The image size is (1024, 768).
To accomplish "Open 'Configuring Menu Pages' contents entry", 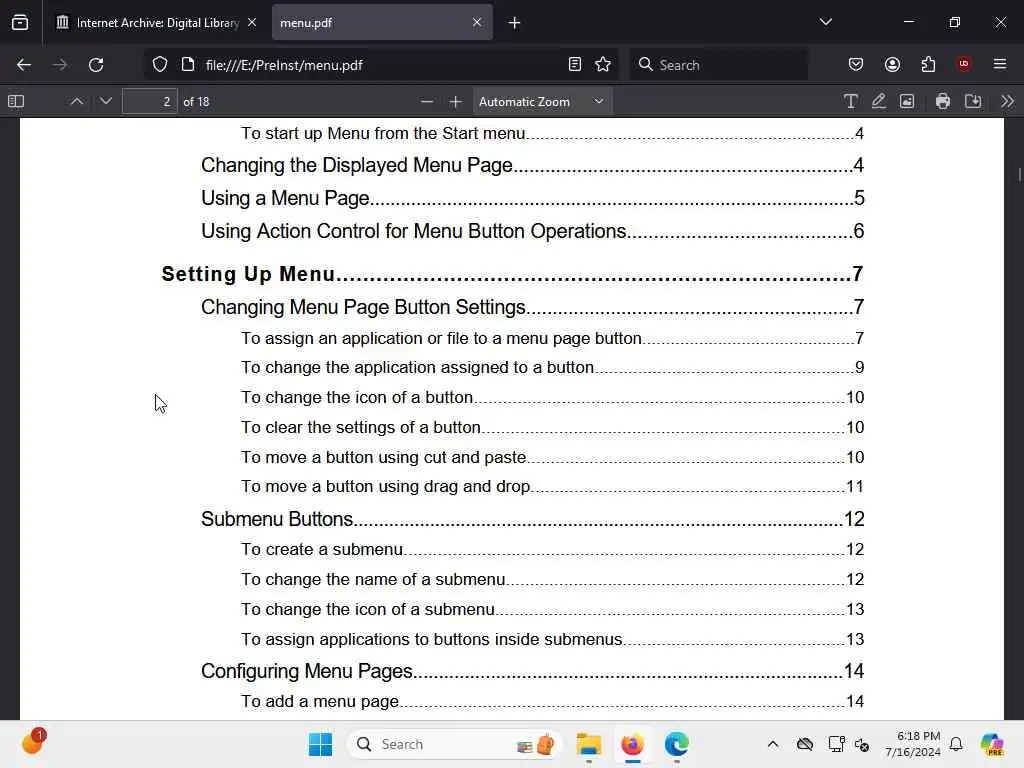I will [x=532, y=671].
